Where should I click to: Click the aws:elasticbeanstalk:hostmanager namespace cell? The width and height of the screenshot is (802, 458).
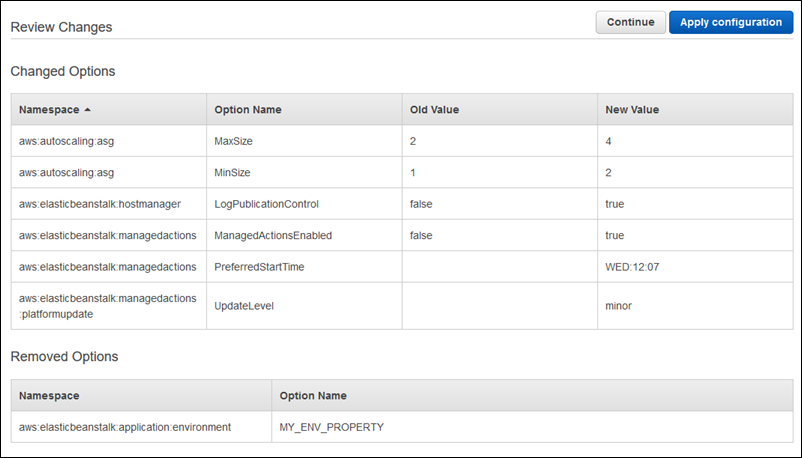99,204
